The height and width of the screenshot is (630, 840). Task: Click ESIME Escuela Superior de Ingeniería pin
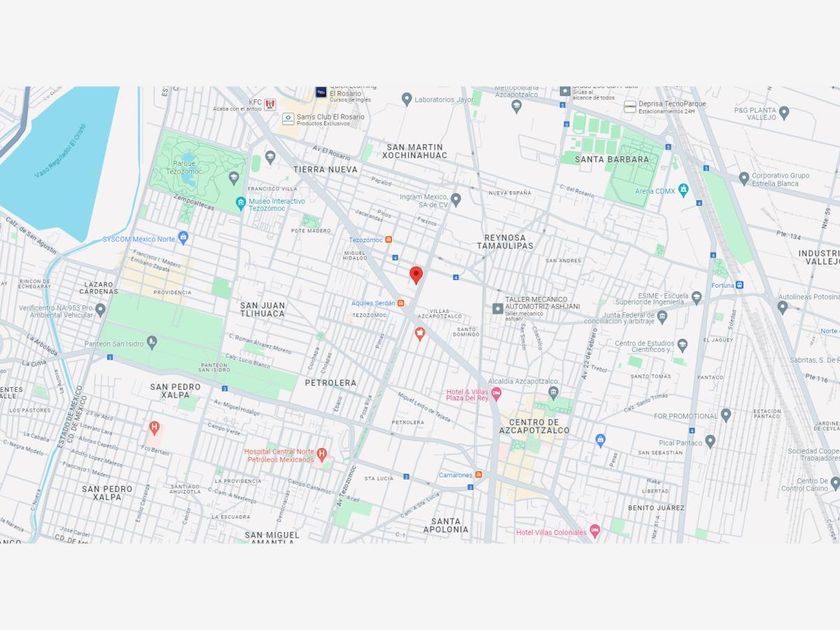[x=696, y=297]
